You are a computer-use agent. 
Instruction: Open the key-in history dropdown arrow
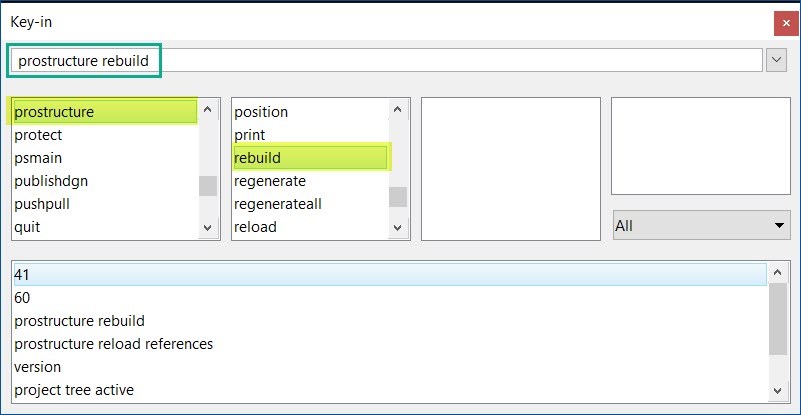click(776, 60)
